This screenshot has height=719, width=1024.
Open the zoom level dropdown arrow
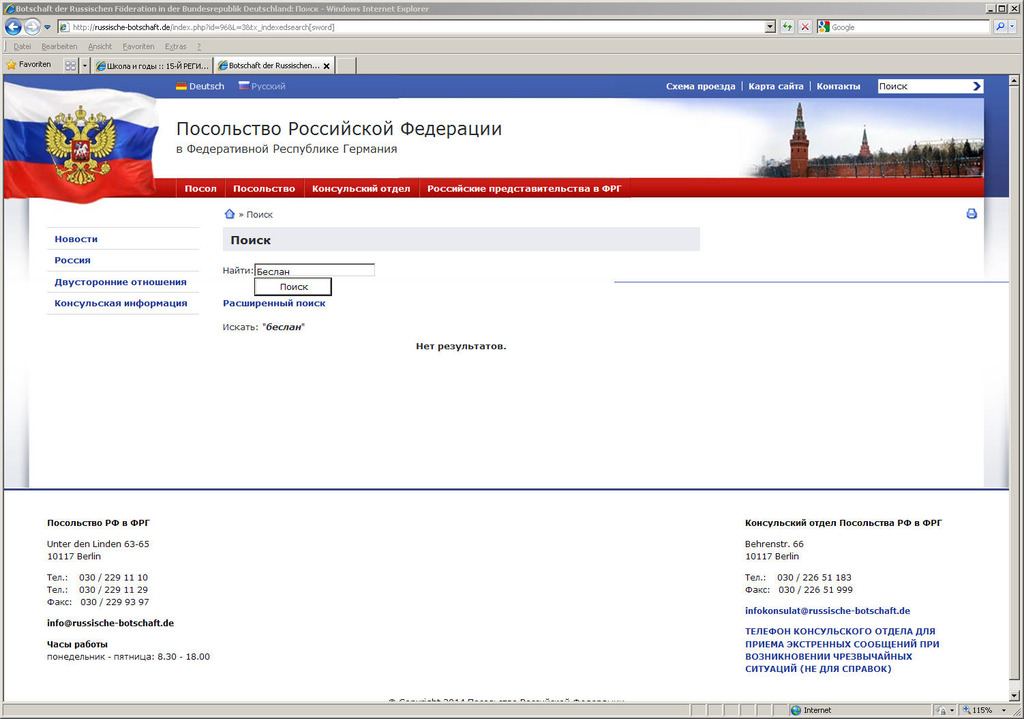click(1004, 711)
